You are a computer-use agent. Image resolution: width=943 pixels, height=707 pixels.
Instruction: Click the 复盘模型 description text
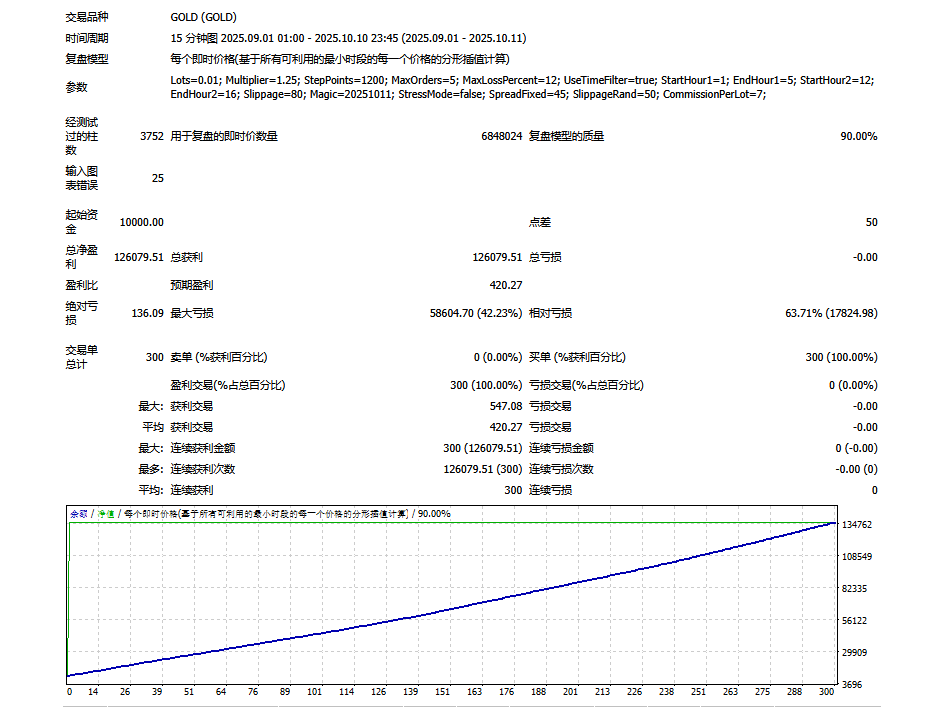click(x=340, y=59)
